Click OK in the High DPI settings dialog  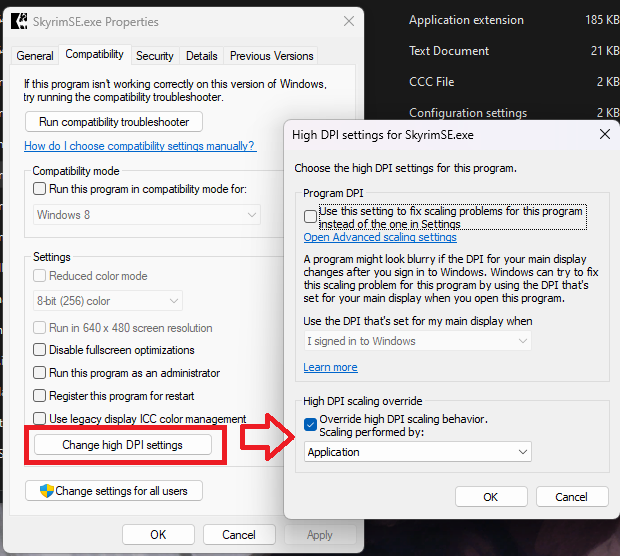tap(491, 497)
